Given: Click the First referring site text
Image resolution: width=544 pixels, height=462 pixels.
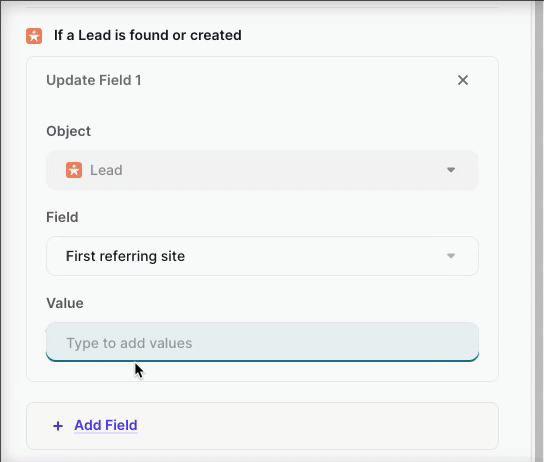Looking at the screenshot, I should tap(125, 256).
